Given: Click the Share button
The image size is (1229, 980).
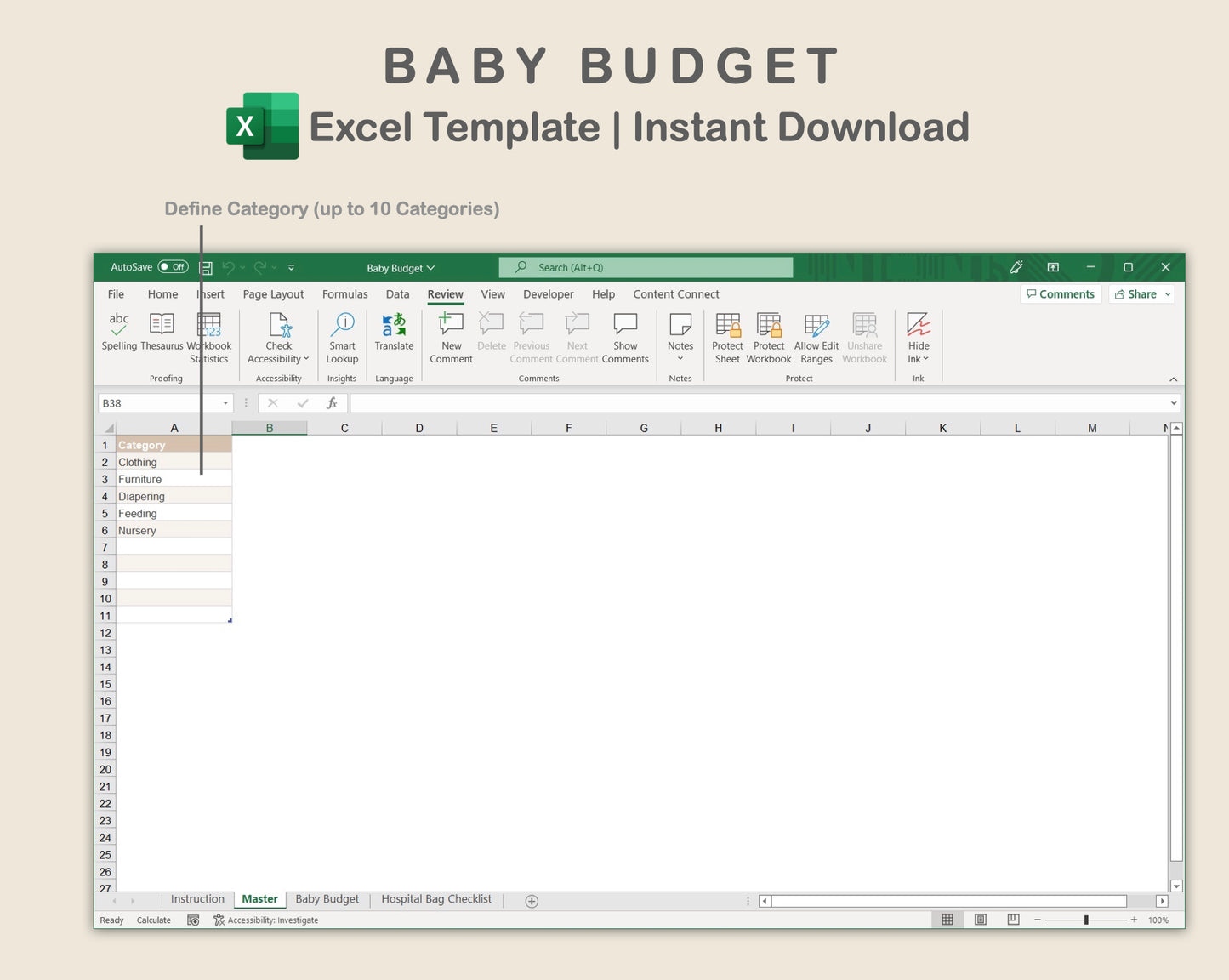Looking at the screenshot, I should (x=1141, y=294).
